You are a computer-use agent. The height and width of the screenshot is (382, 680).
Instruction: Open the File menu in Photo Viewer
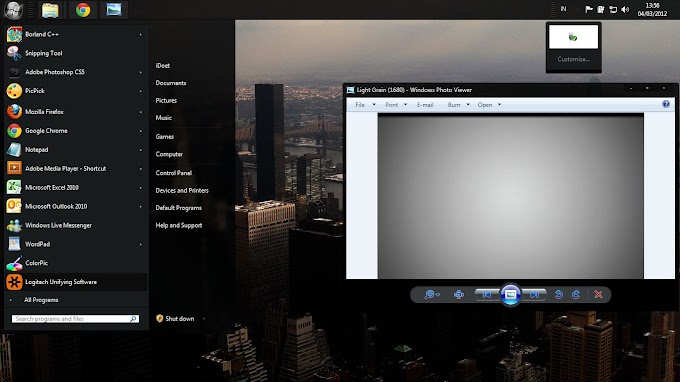click(365, 104)
